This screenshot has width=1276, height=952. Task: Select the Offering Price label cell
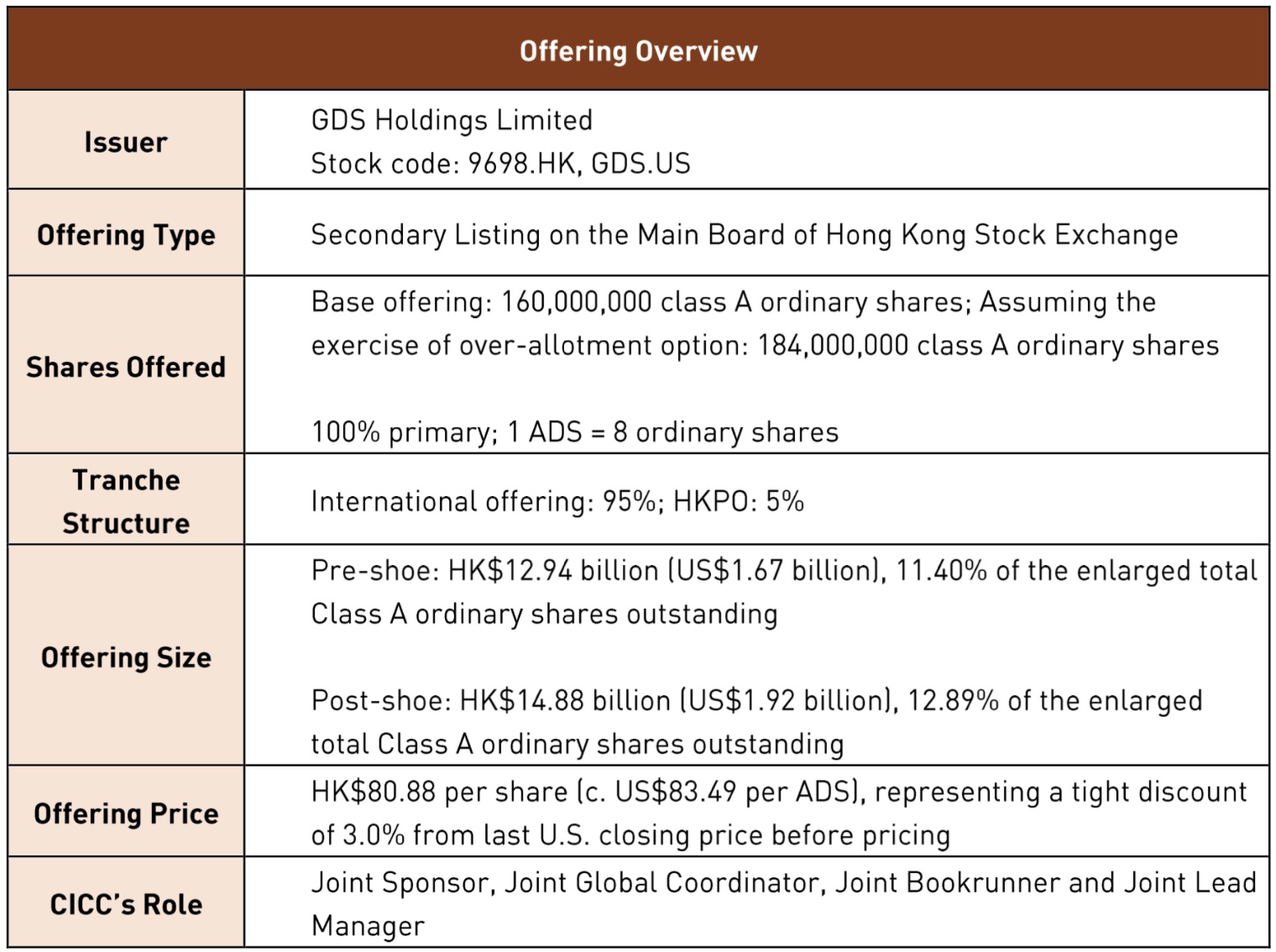pyautogui.click(x=126, y=813)
